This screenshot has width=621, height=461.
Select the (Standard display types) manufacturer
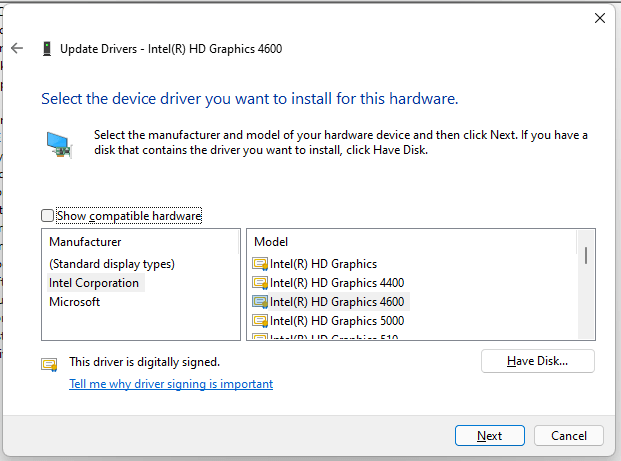[x=112, y=264]
